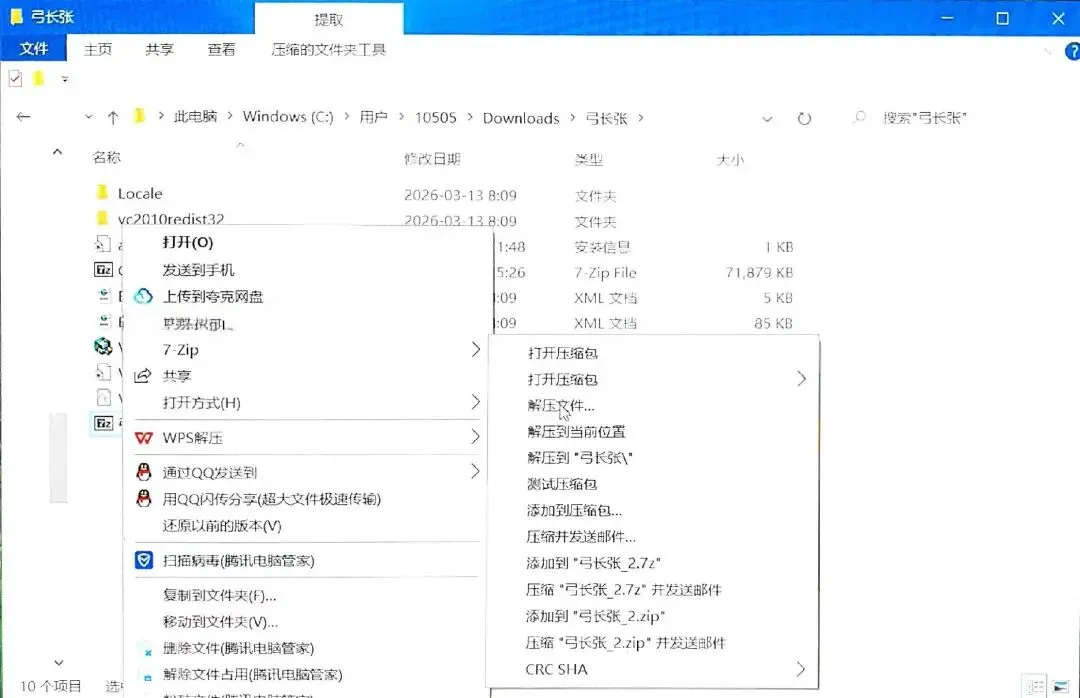Go back with the left arrow
Viewport: 1080px width, 698px height.
[23, 117]
